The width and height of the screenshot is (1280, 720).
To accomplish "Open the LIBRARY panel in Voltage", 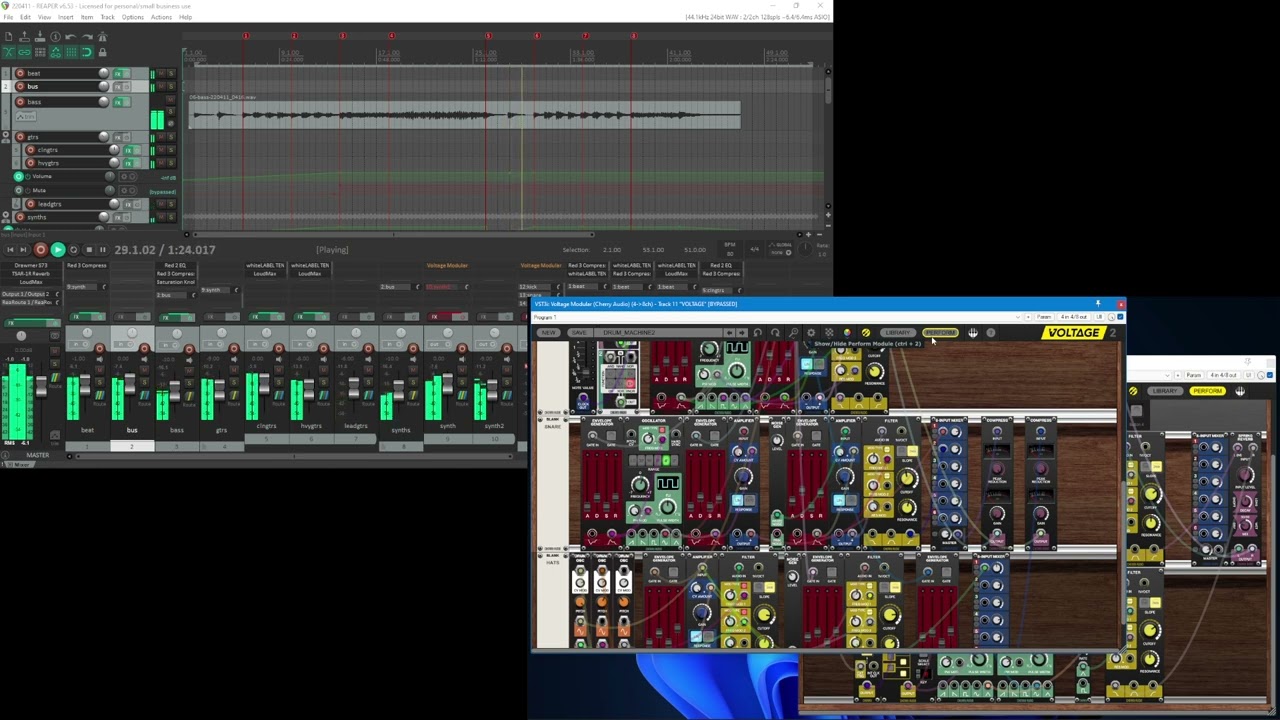I will 898,332.
